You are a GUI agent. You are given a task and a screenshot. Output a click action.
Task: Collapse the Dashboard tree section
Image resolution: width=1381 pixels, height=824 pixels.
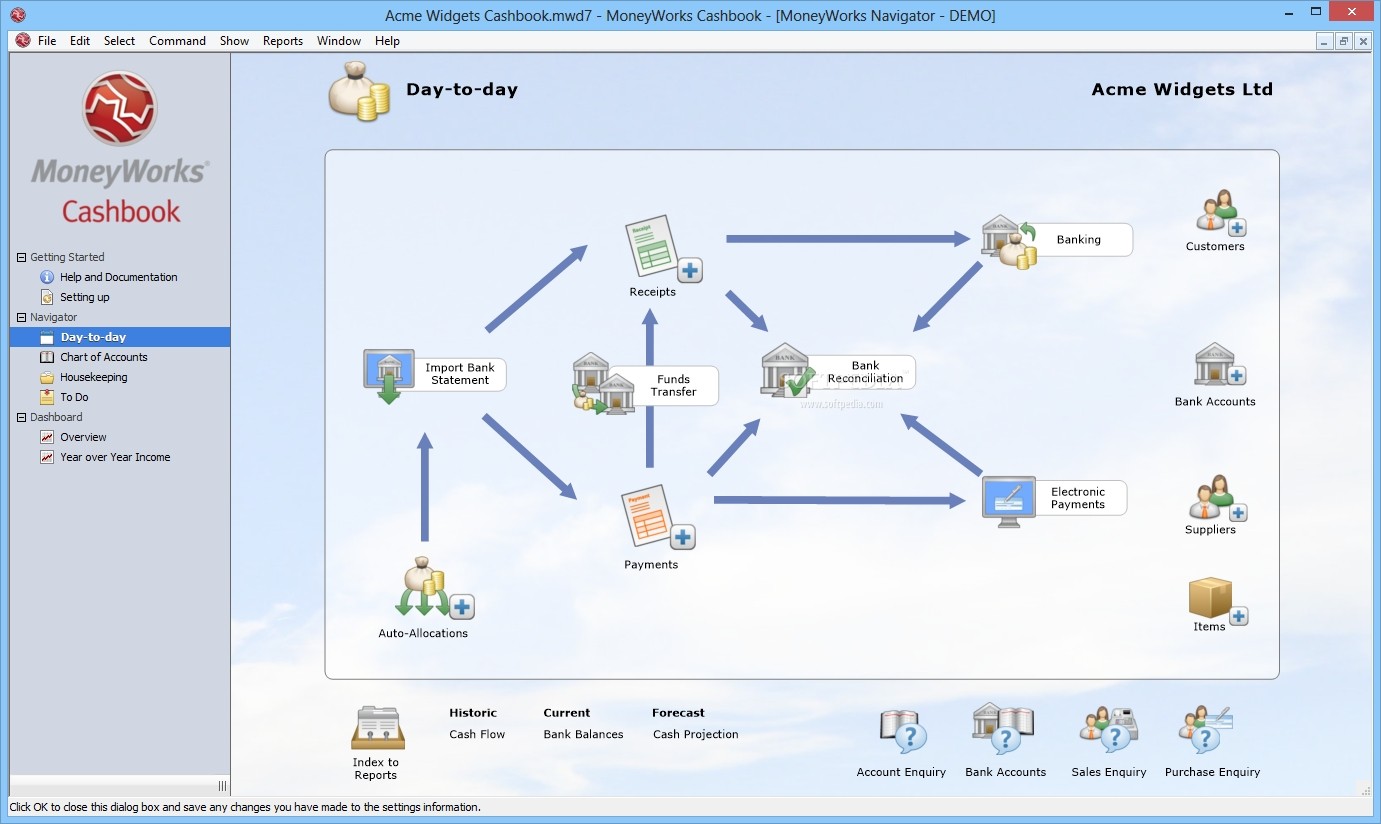click(21, 417)
